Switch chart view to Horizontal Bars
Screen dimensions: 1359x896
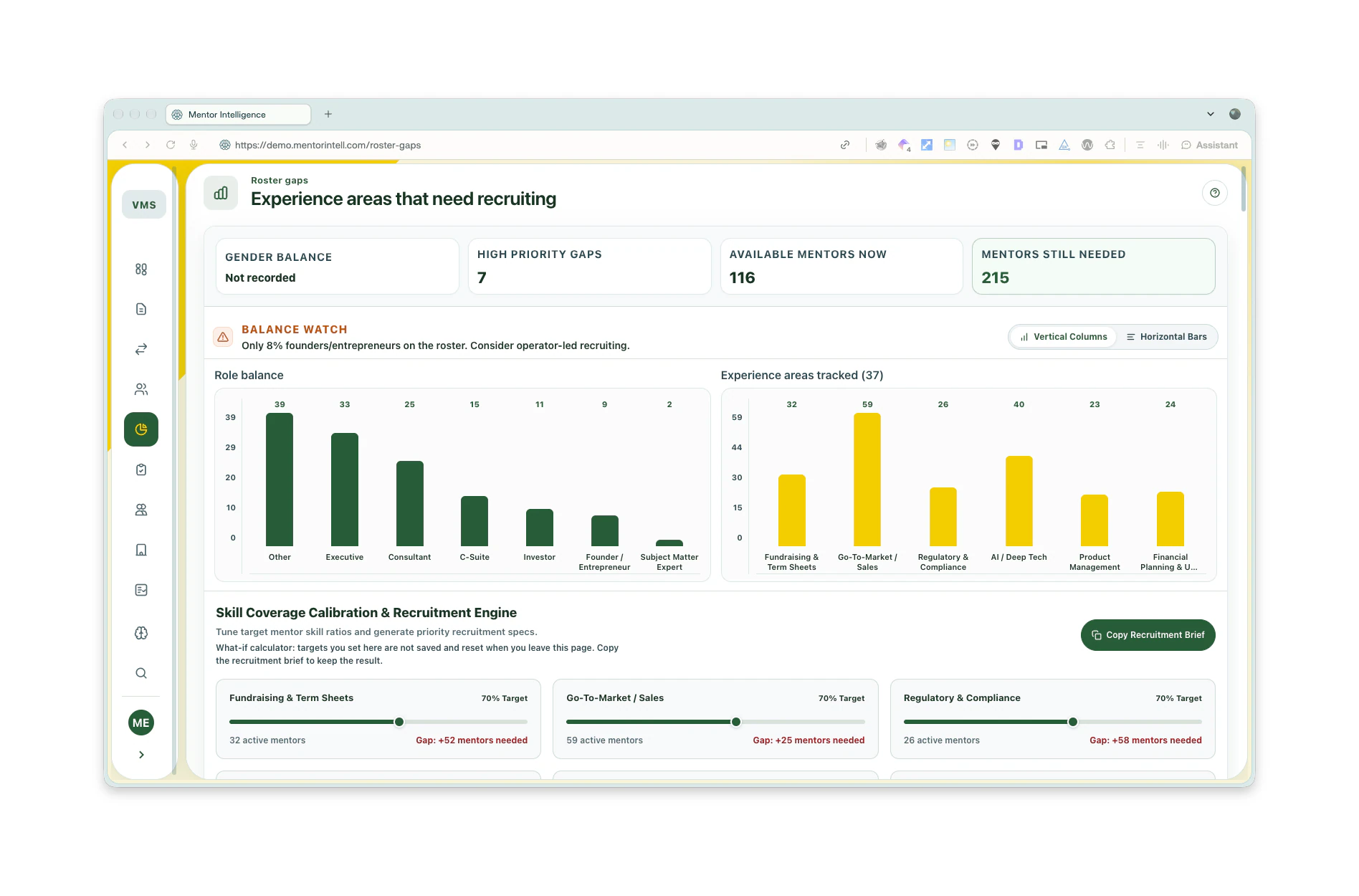pyautogui.click(x=1167, y=337)
